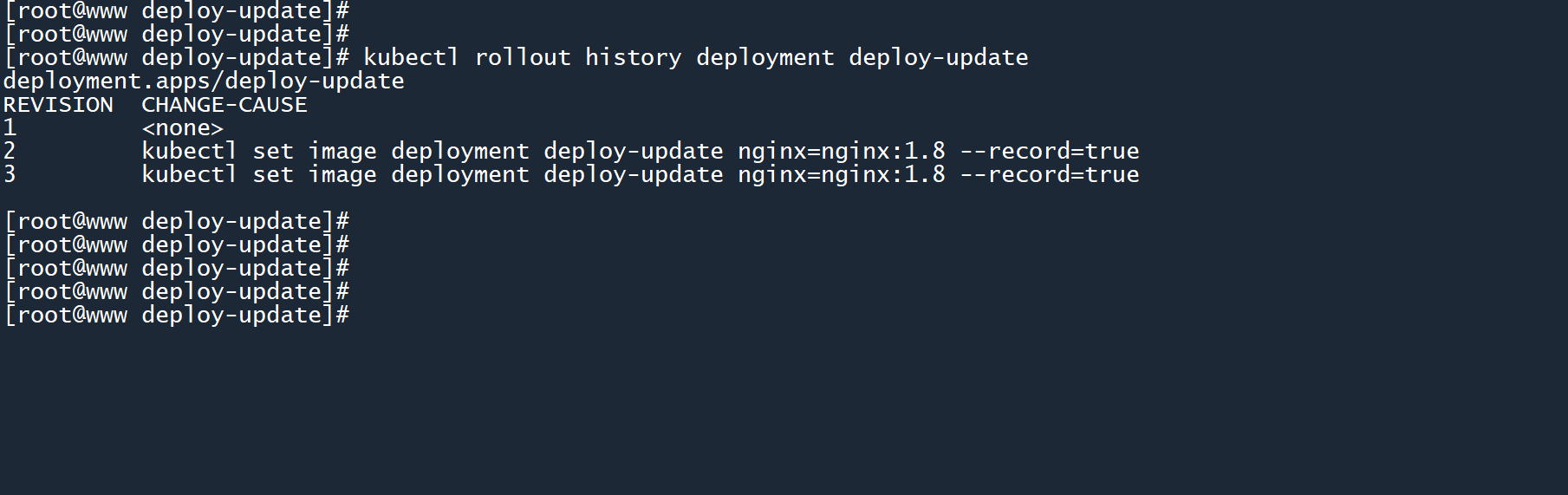
Task: Click the "deployment.apps/deploy-update" output line
Action: (x=204, y=81)
